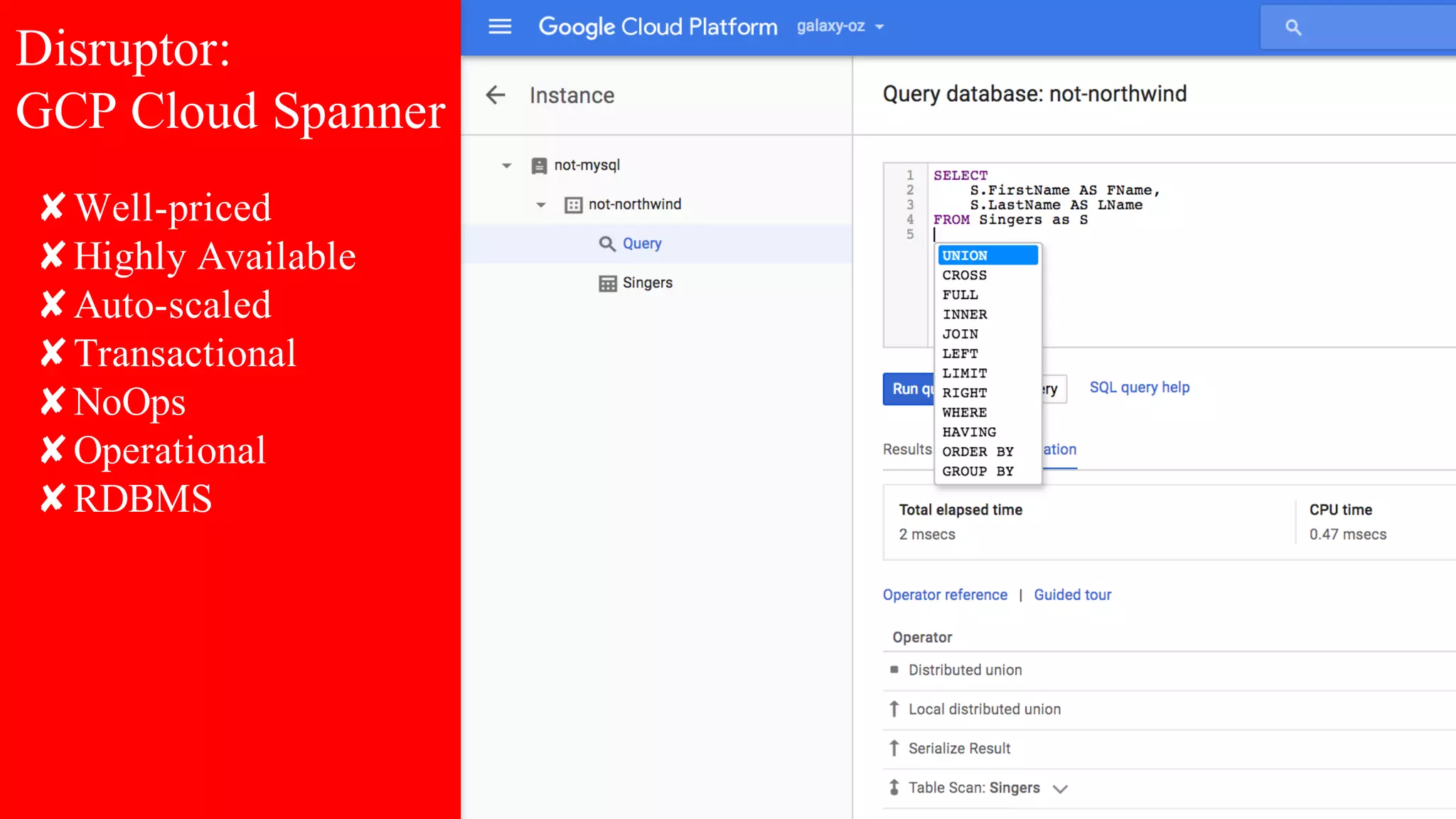Choose ORDER BY from autocomplete list
This screenshot has width=1456, height=819.
988,451
